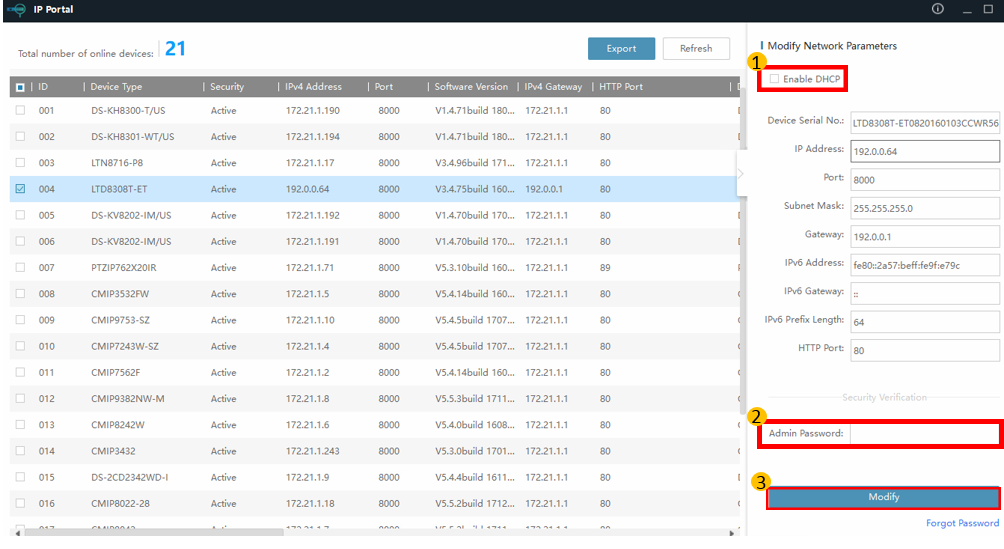Select checkbox of device 014
Screen dimensions: 1004x549
20,450
